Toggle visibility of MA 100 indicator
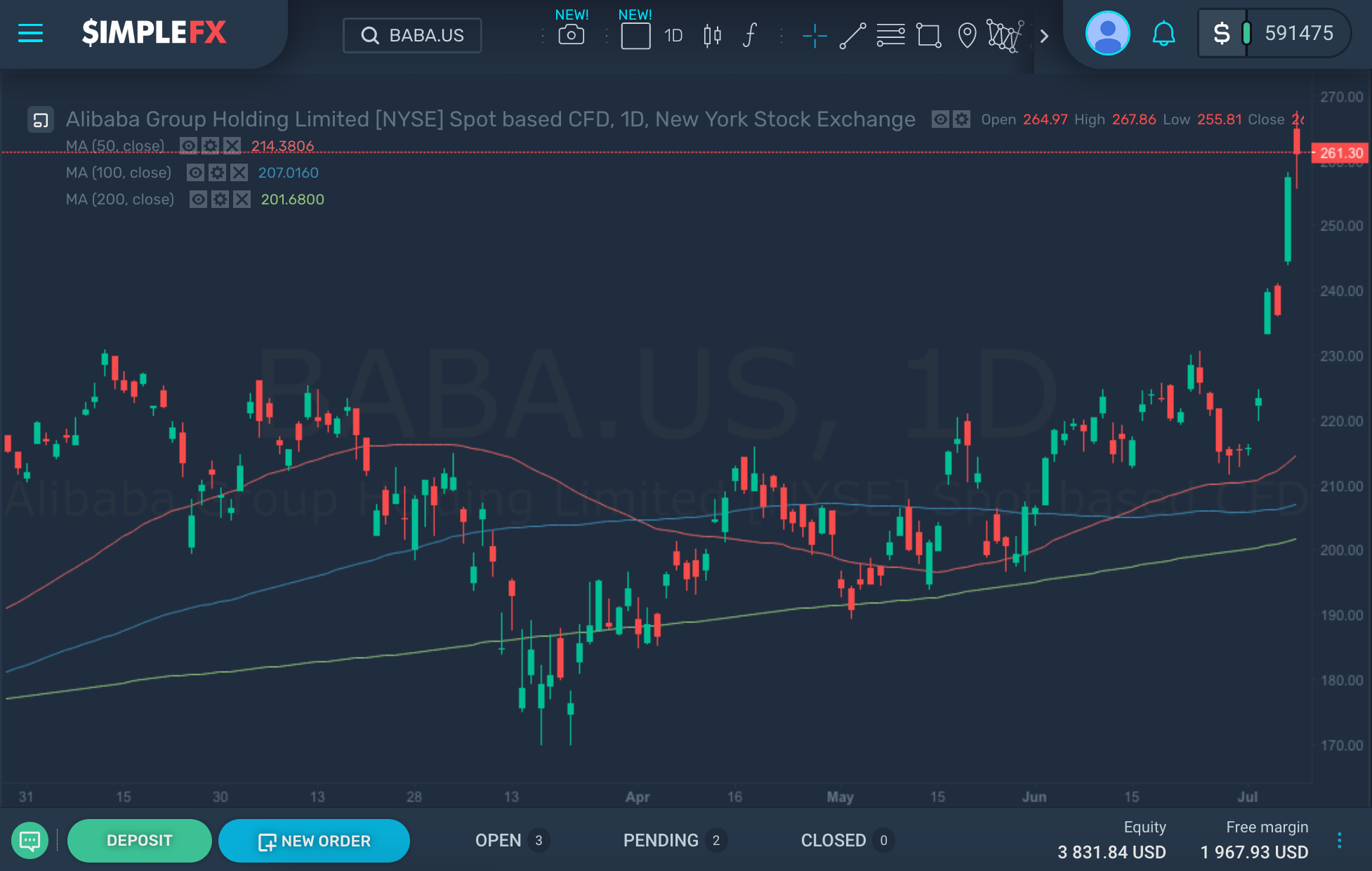This screenshot has height=871, width=1372. 195,173
